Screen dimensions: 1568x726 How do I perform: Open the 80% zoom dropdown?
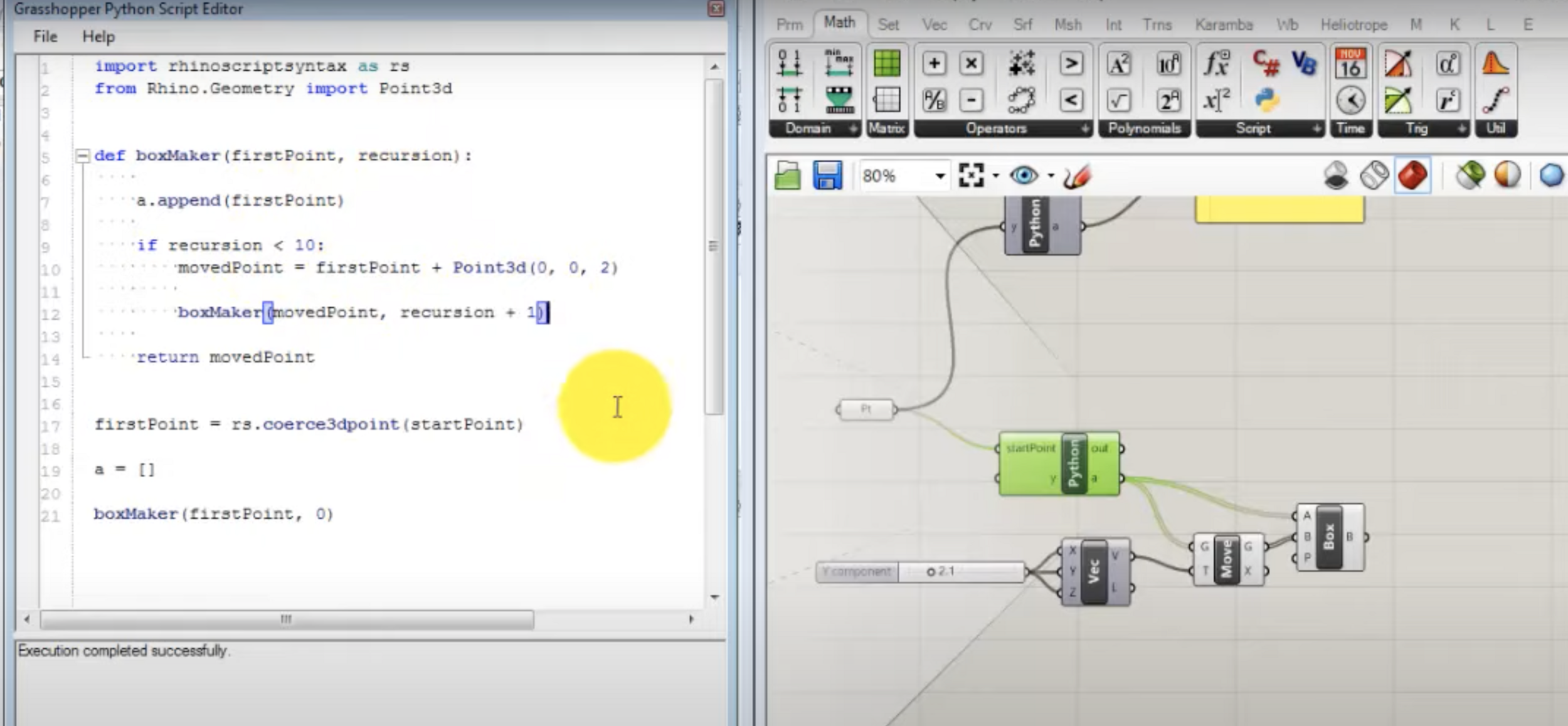[x=940, y=176]
